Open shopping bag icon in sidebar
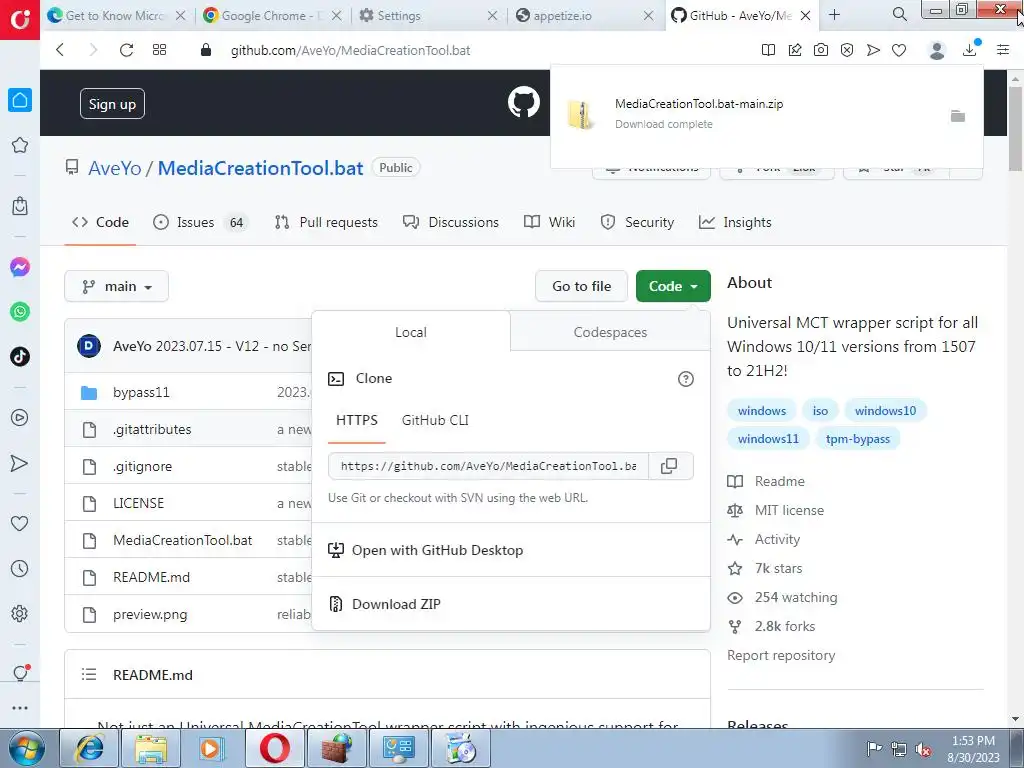The width and height of the screenshot is (1024, 768). click(20, 206)
